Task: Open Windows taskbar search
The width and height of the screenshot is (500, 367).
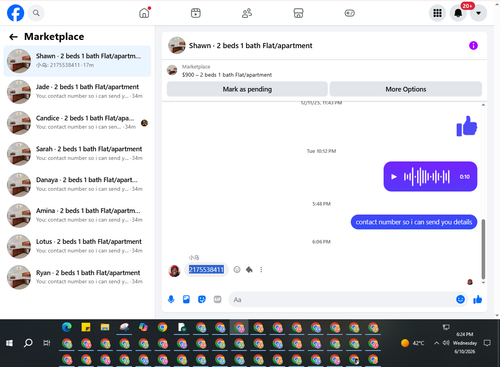Action: (28, 343)
